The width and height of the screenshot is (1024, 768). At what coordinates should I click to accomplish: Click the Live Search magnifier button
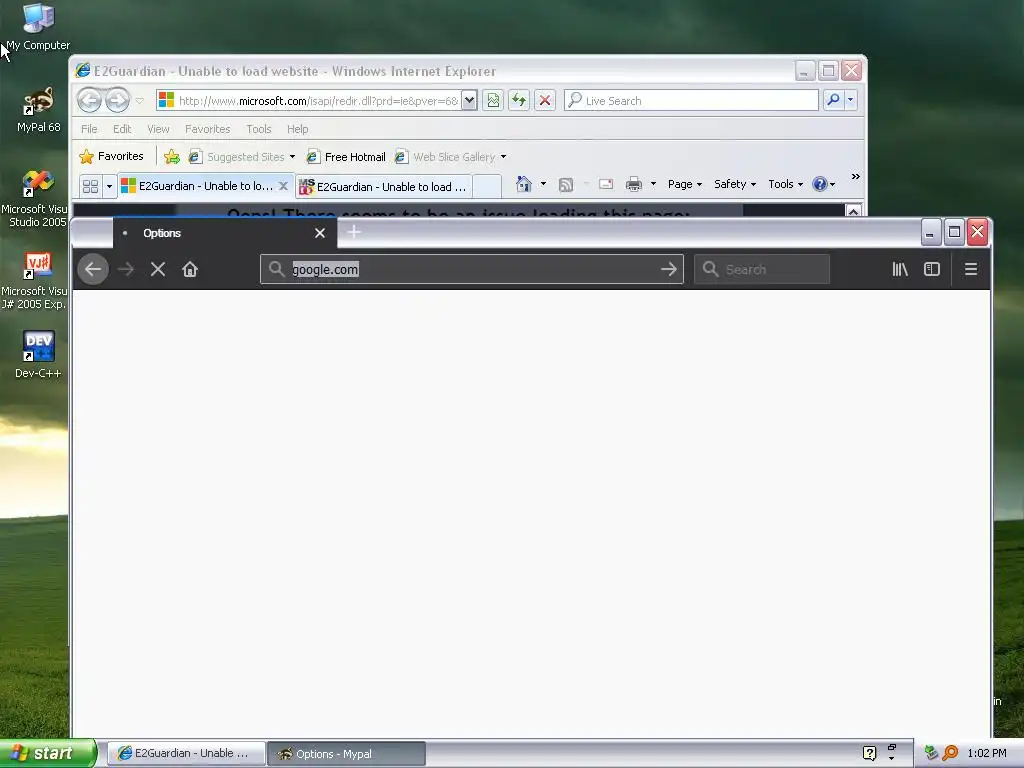click(833, 101)
